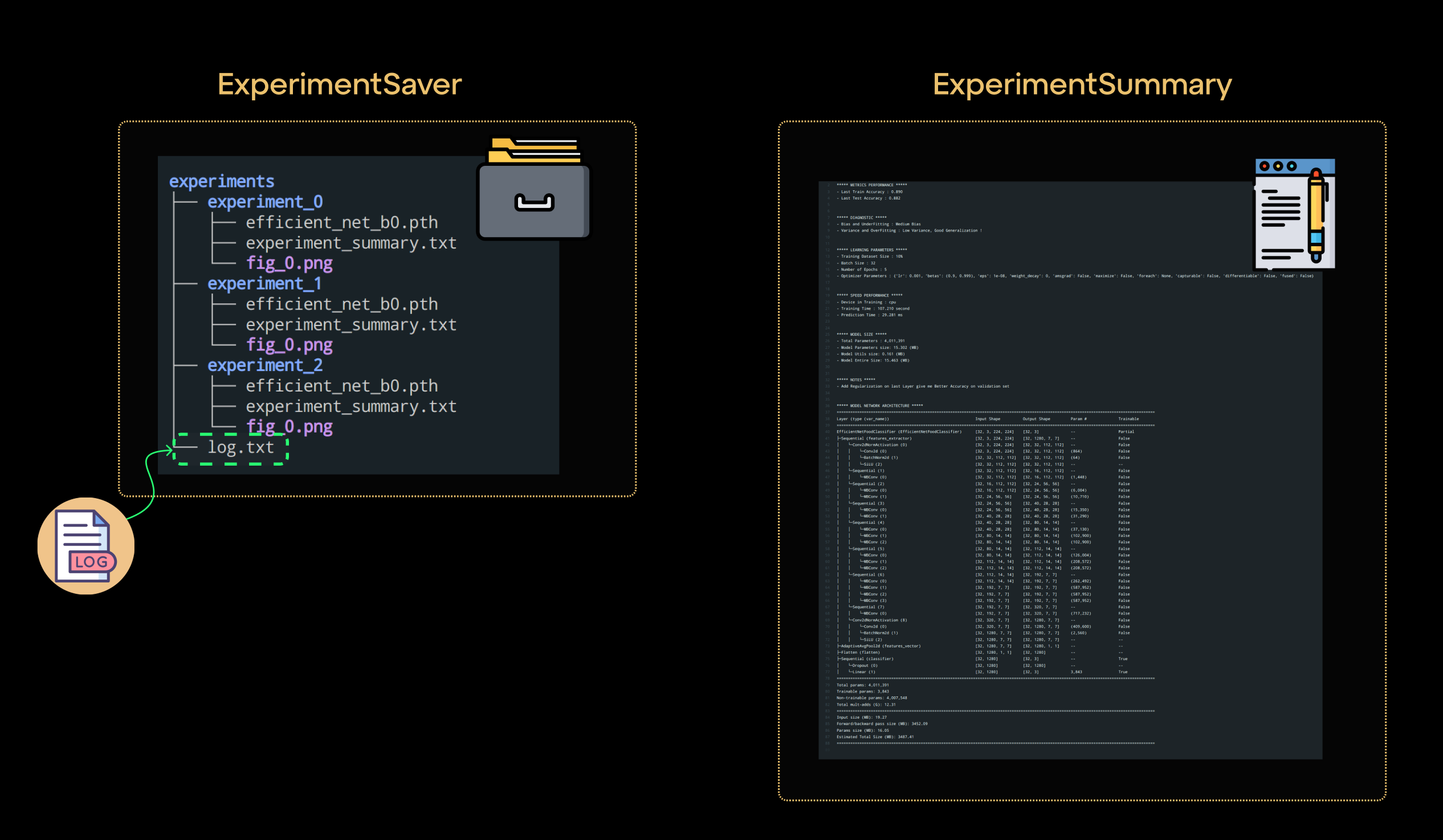Click the ExperimentSummary heading

coord(1082,84)
